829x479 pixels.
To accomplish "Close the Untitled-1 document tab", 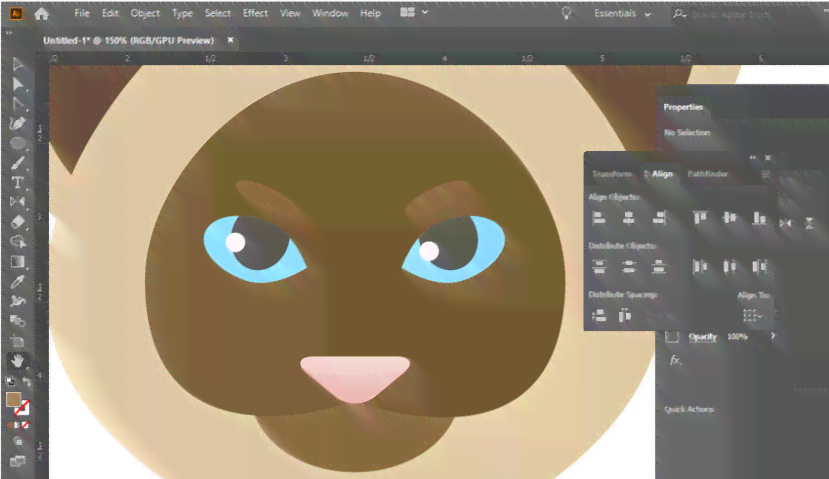I will (230, 40).
